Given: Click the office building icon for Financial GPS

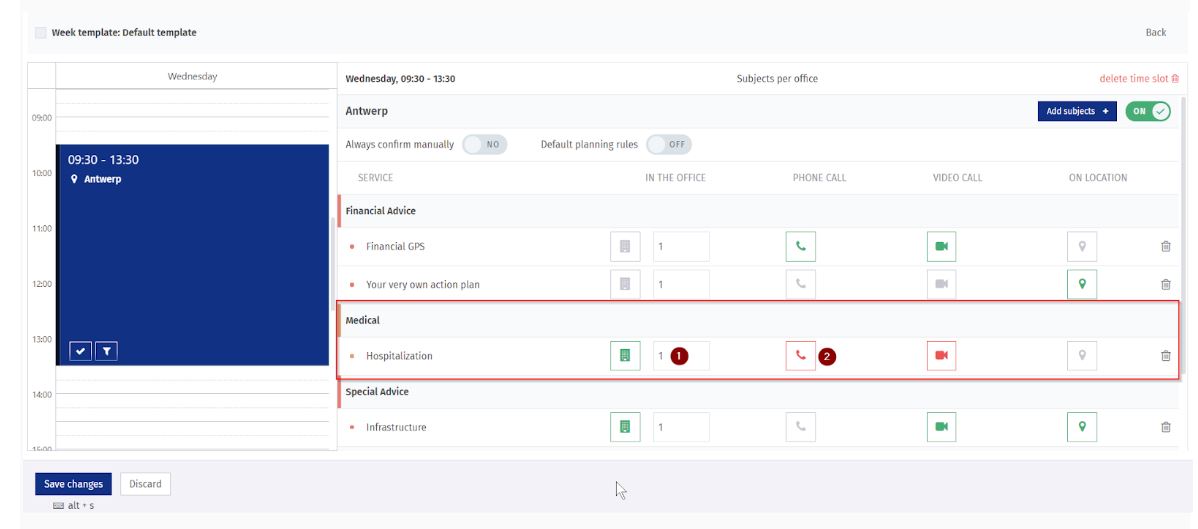Looking at the screenshot, I should click(x=625, y=247).
